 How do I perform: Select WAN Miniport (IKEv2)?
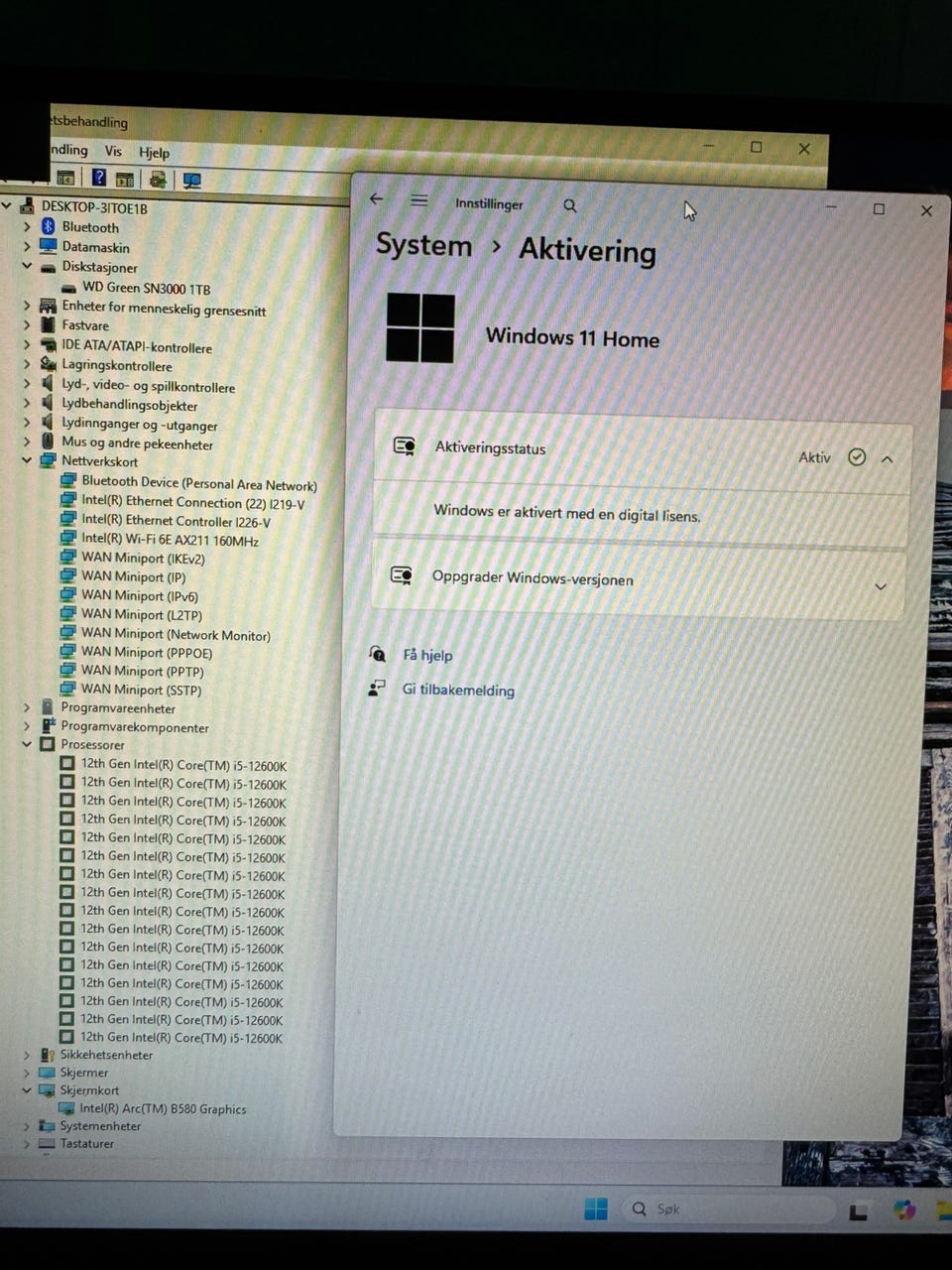[143, 558]
